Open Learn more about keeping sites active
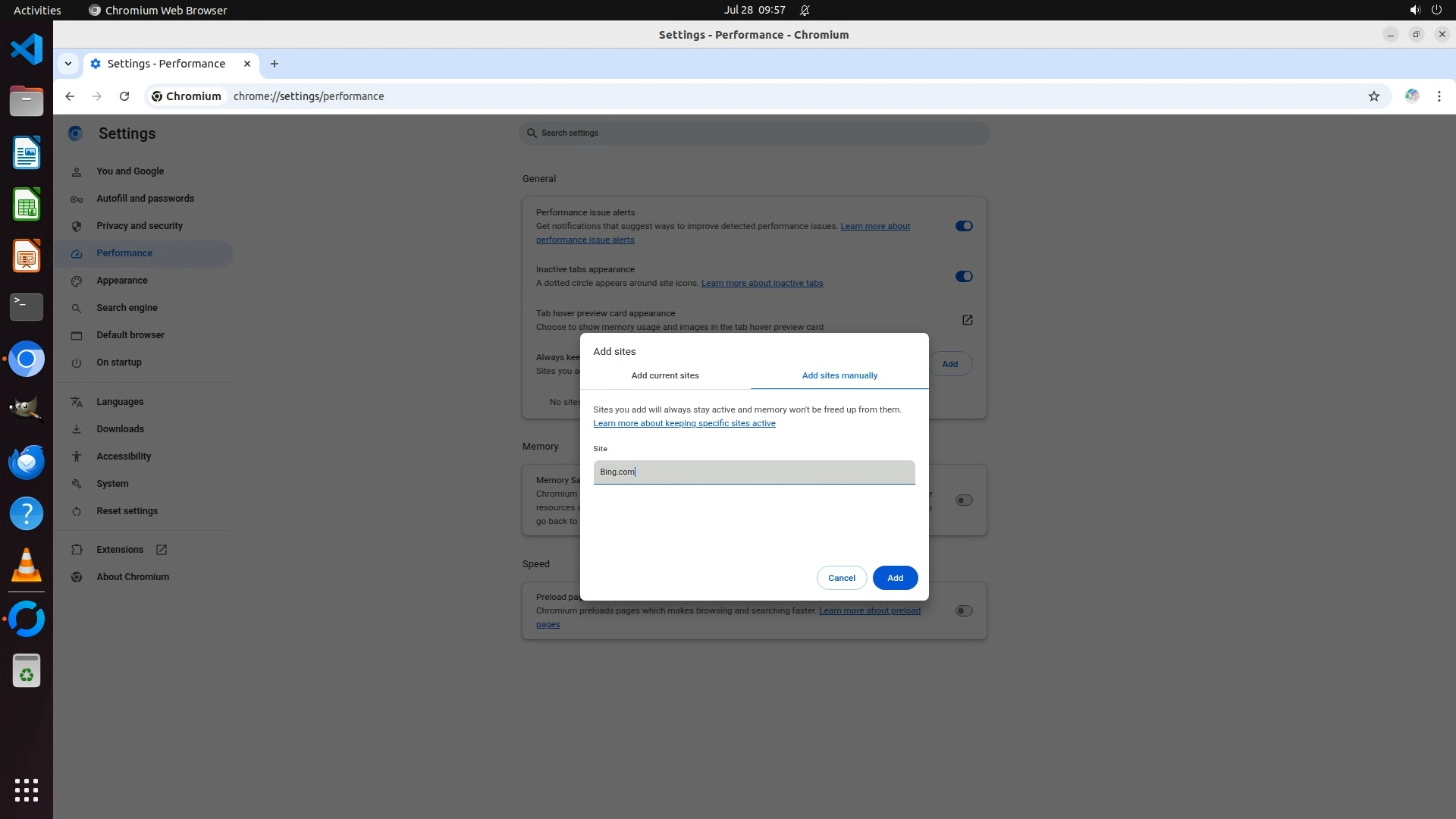Screen dimensions: 1456x819 coord(684,424)
